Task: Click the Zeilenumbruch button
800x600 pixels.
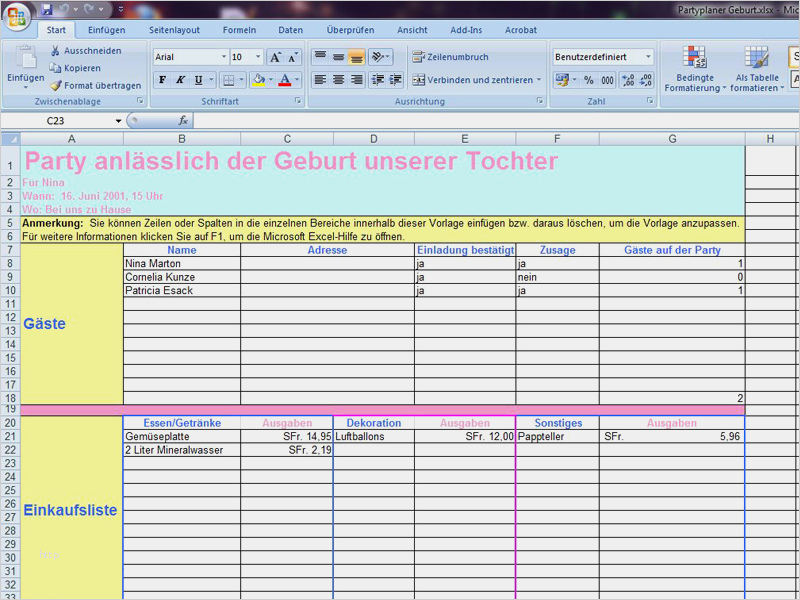Action: click(x=451, y=58)
